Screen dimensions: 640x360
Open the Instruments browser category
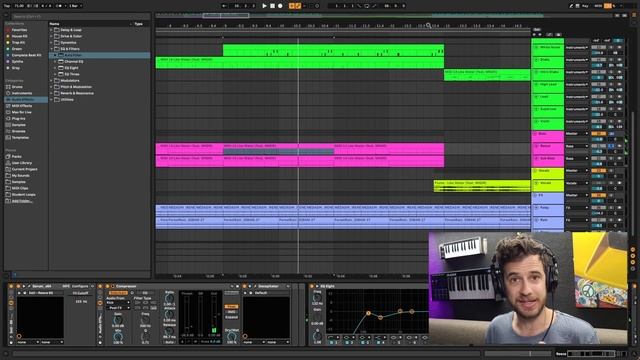pos(22,93)
